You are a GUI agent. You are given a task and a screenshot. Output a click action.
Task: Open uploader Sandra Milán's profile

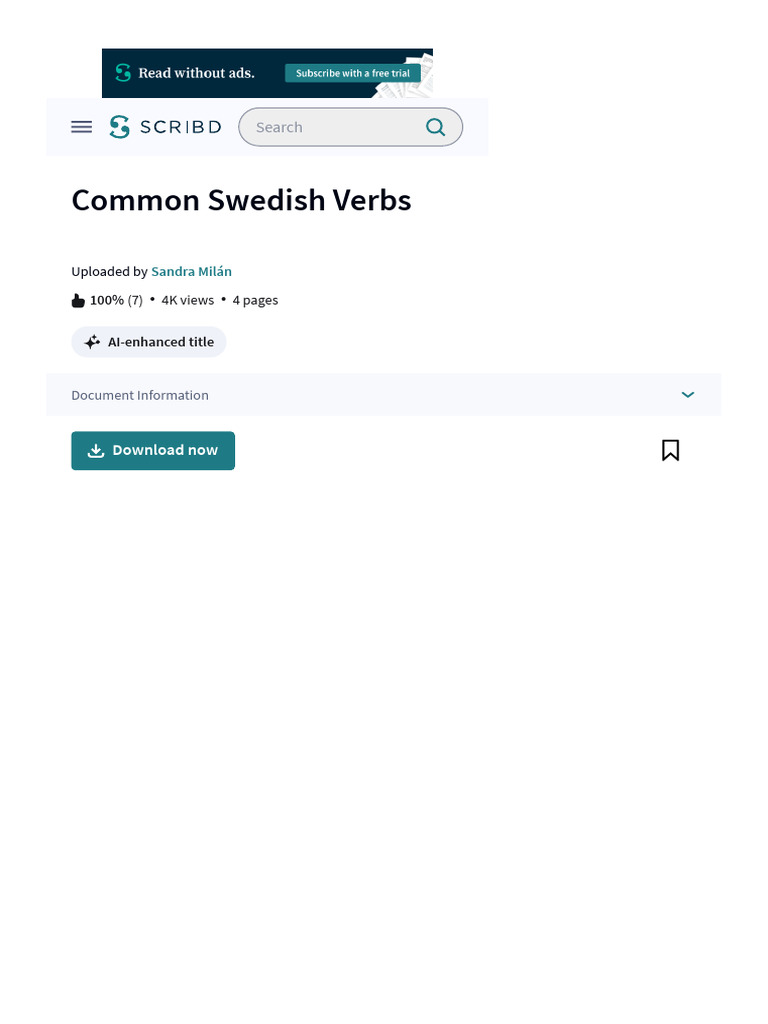click(191, 271)
